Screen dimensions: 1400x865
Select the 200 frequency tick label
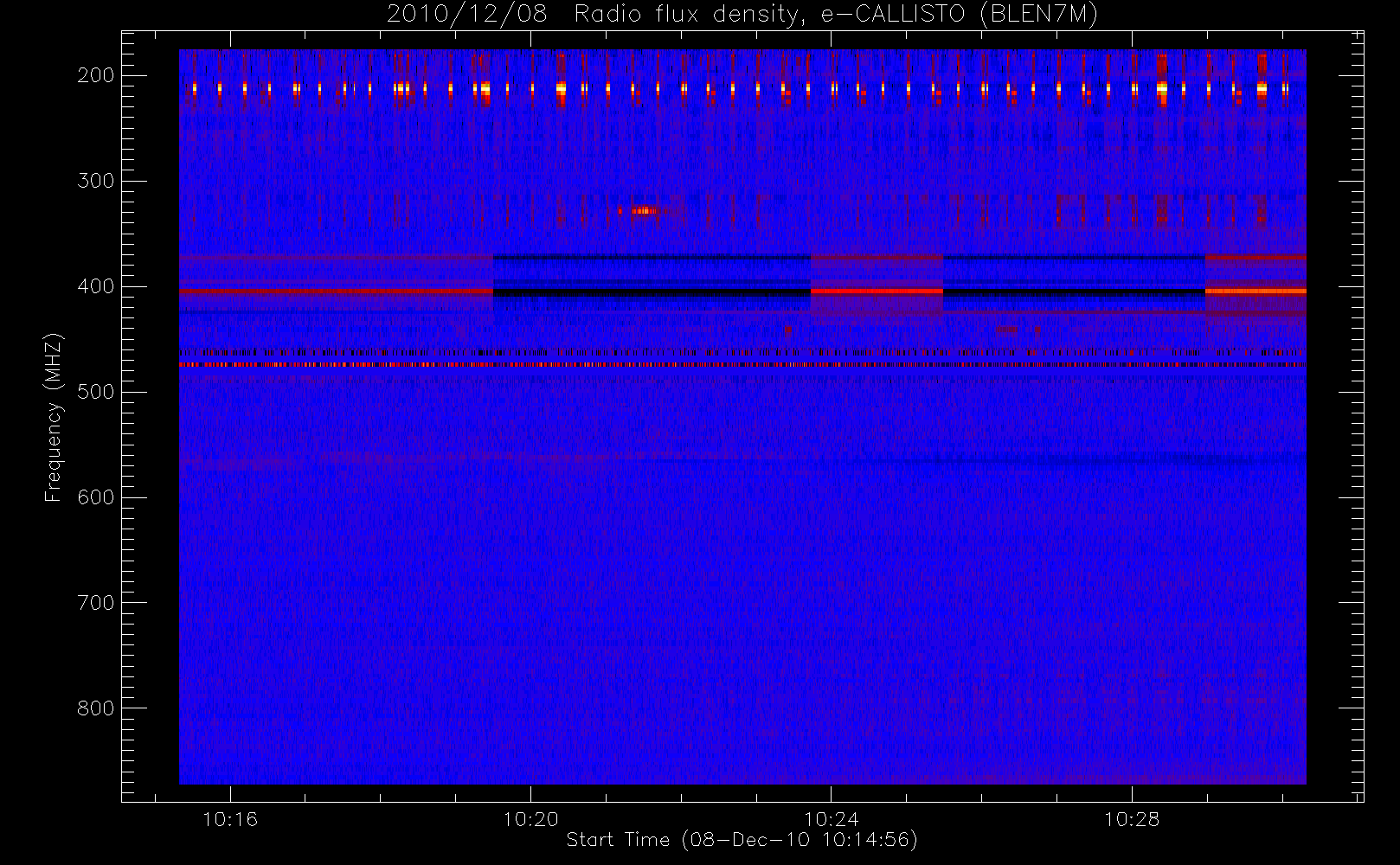(x=96, y=75)
